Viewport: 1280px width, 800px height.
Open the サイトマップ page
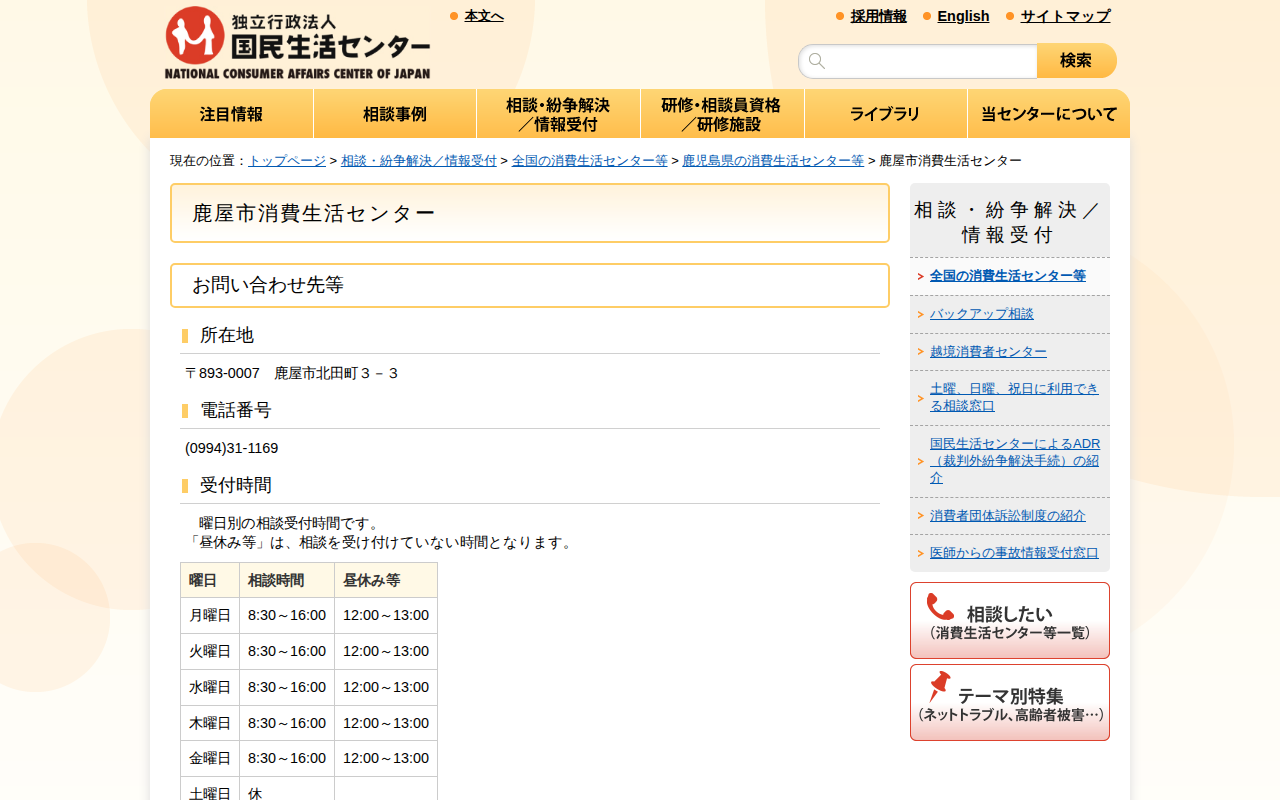click(x=1063, y=16)
